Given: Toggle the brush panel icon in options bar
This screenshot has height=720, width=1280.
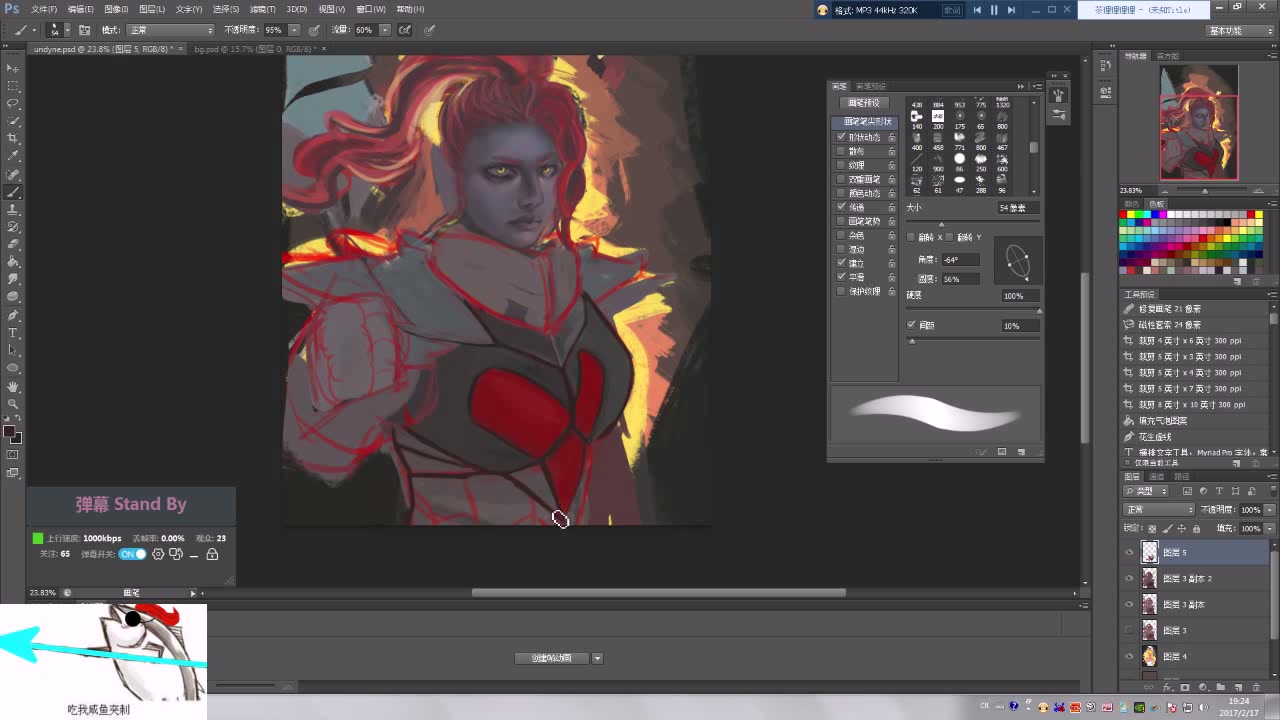Looking at the screenshot, I should point(84,30).
